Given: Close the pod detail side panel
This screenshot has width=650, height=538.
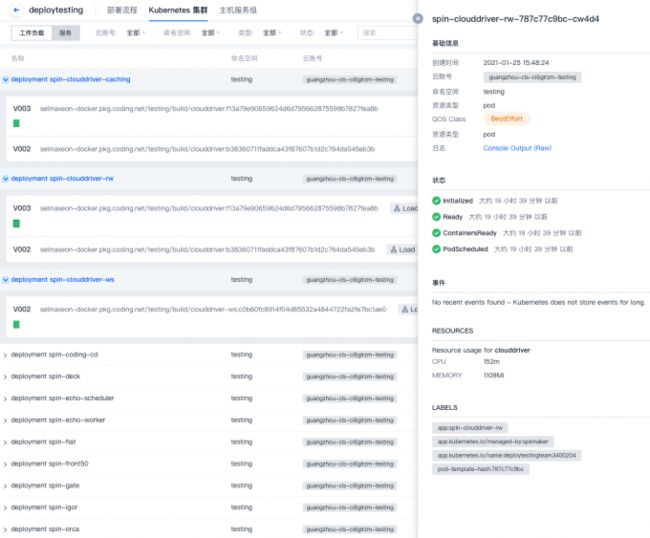Looking at the screenshot, I should point(418,18).
